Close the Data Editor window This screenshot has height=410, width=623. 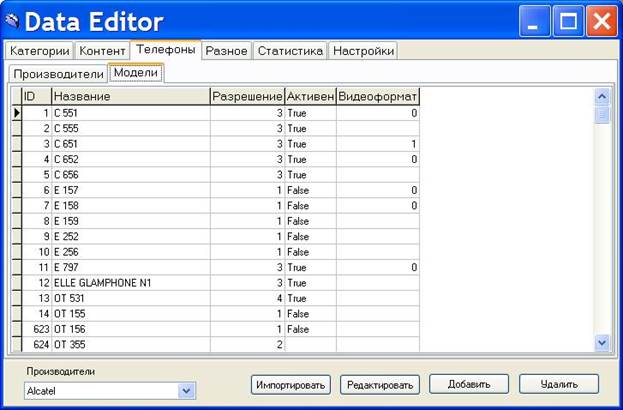pos(602,21)
